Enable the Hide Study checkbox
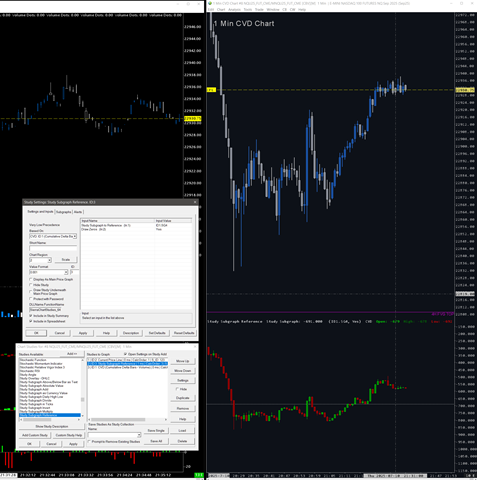The height and width of the screenshot is (480, 477). (x=31, y=285)
